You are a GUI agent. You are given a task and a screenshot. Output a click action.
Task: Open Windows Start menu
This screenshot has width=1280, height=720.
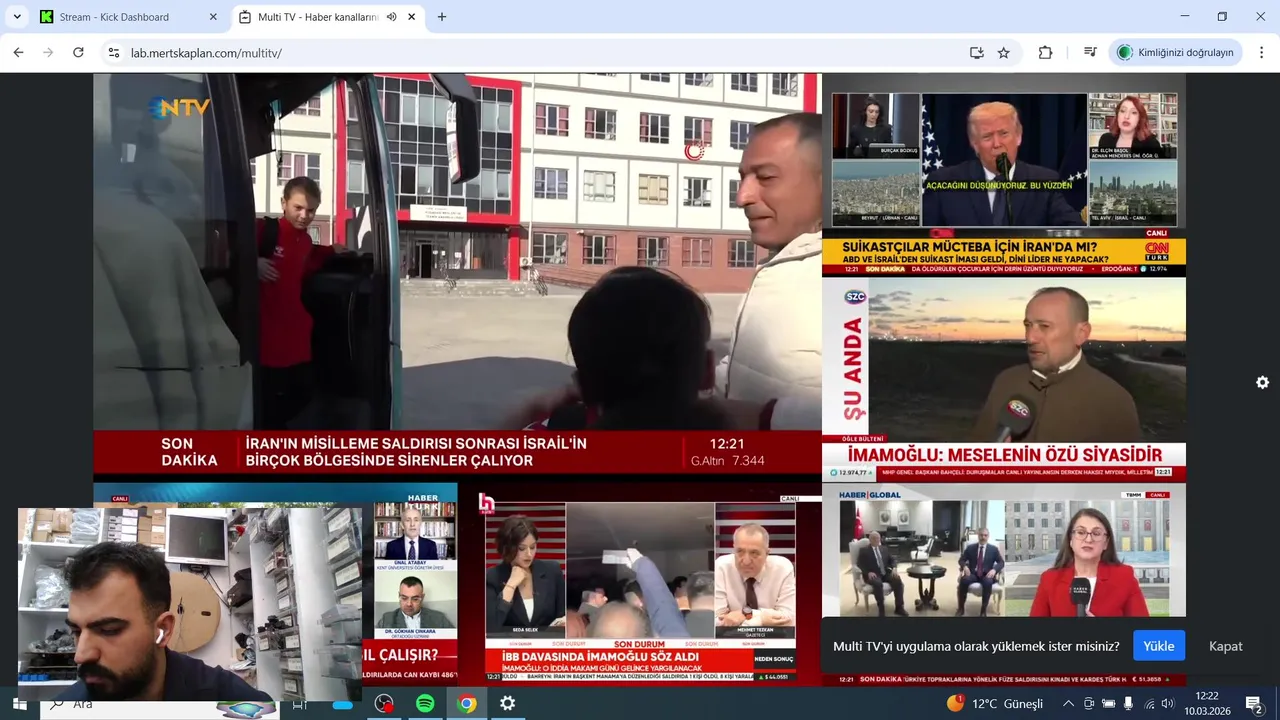pos(19,704)
